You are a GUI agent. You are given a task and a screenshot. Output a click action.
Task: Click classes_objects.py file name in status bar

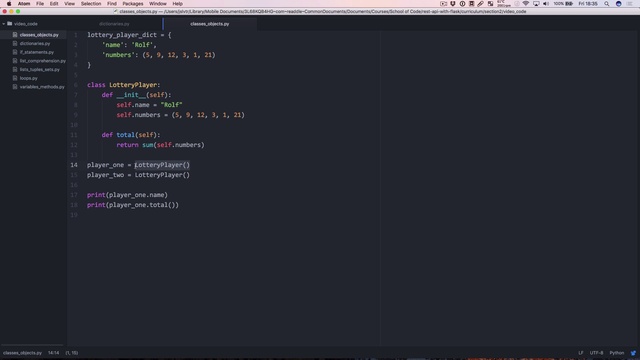click(x=22, y=353)
